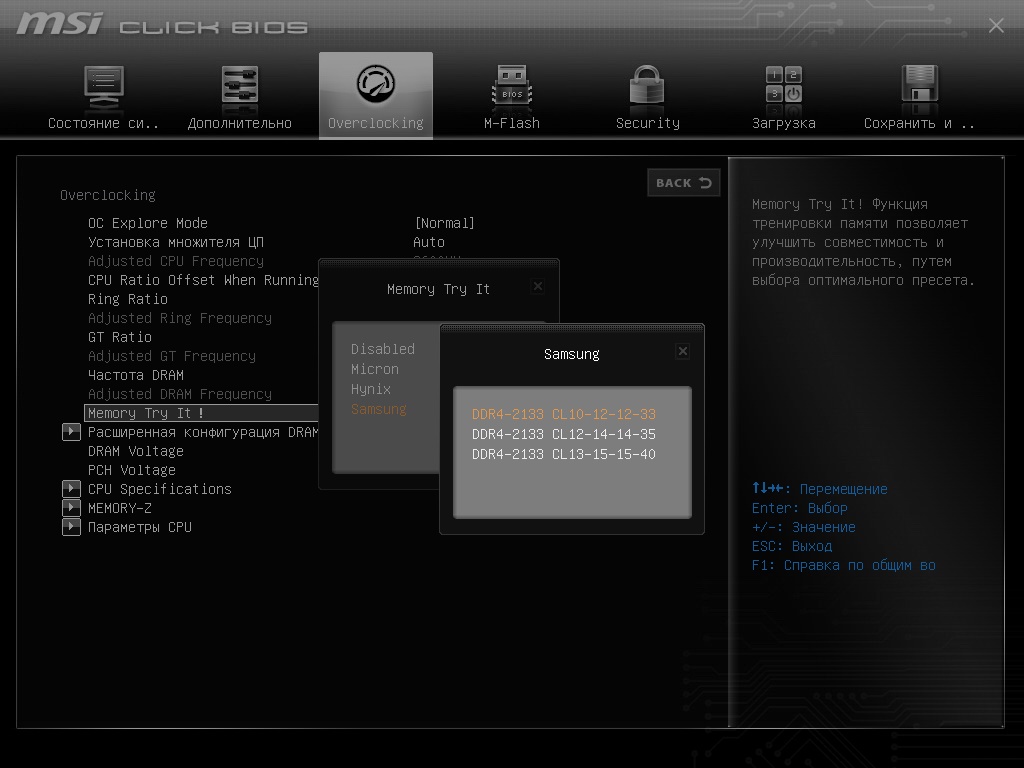Switch to the Сохранить и .. tab
Image resolution: width=1024 pixels, height=768 pixels.
[x=920, y=123]
